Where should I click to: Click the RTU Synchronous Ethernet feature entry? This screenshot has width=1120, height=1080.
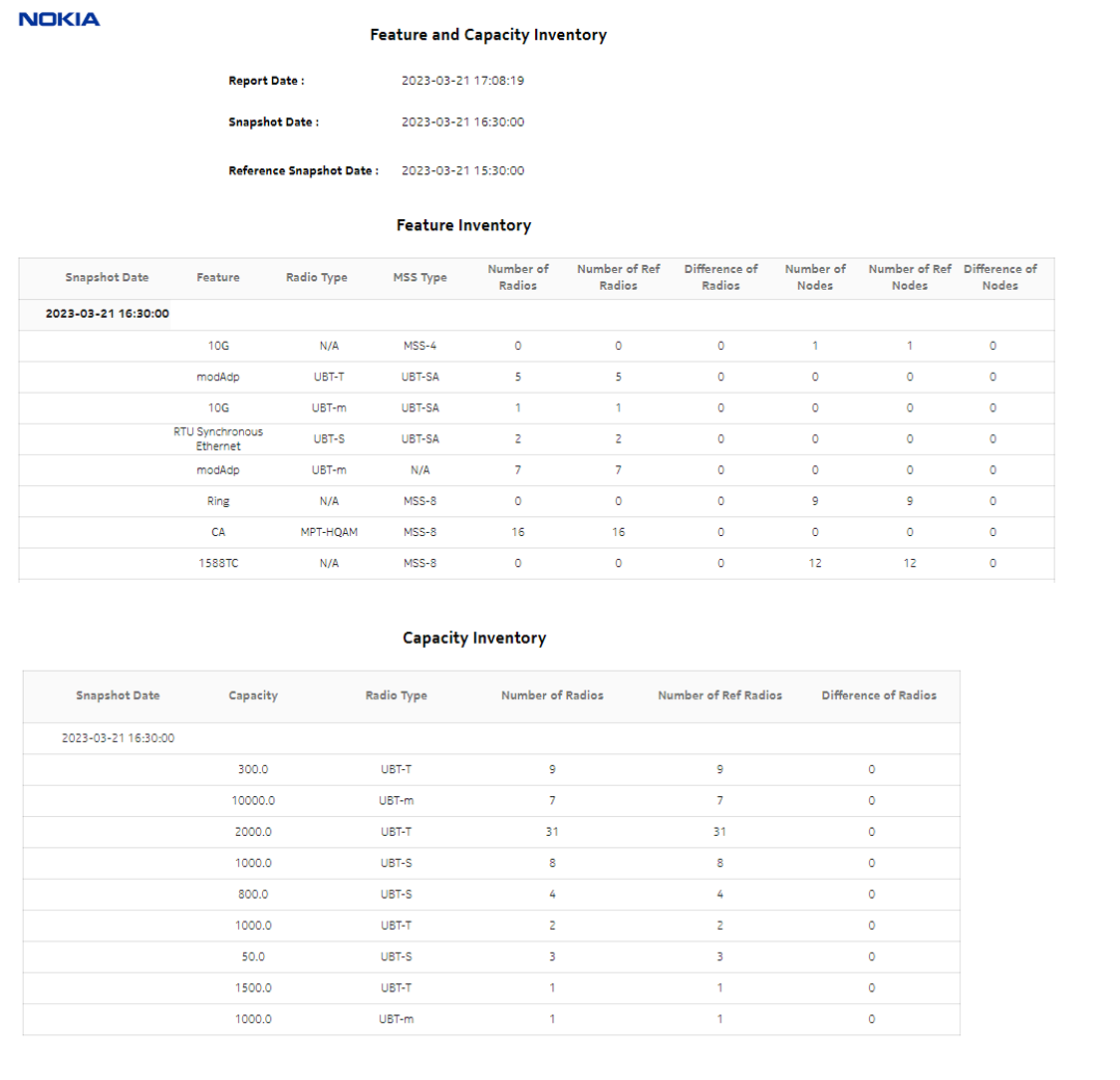pyautogui.click(x=217, y=438)
